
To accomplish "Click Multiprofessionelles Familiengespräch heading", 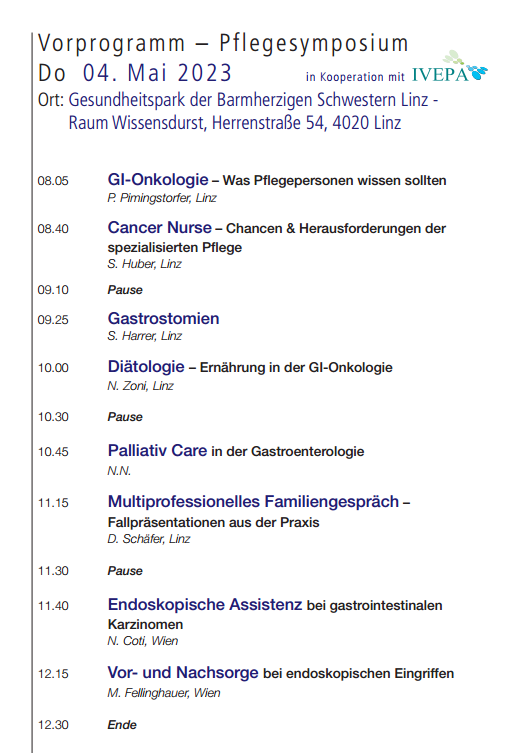I will tap(253, 501).
